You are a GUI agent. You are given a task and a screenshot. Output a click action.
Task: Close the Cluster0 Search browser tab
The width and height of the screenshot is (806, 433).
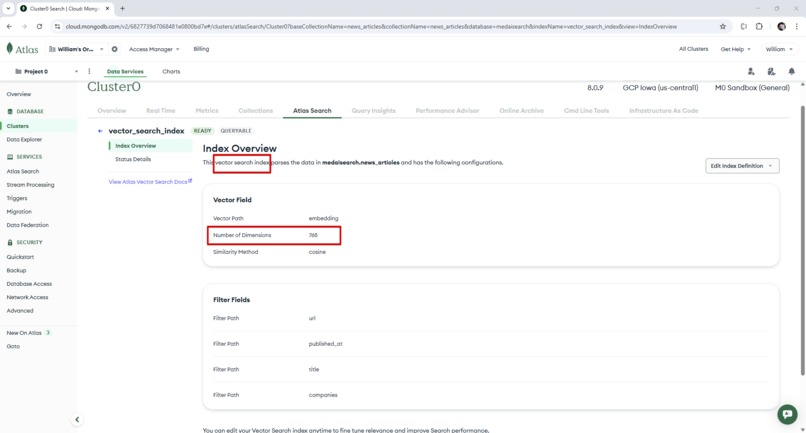(x=107, y=8)
